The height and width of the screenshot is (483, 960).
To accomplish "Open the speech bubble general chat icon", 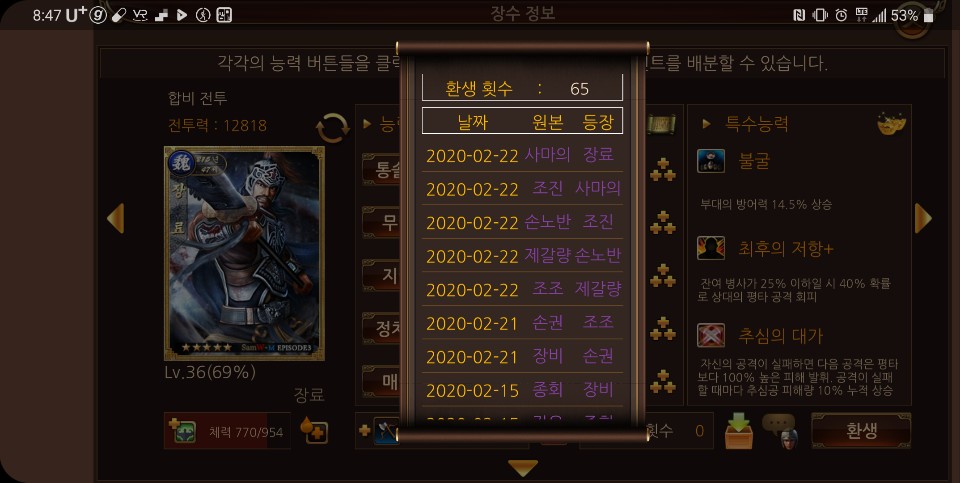I will coord(781,431).
